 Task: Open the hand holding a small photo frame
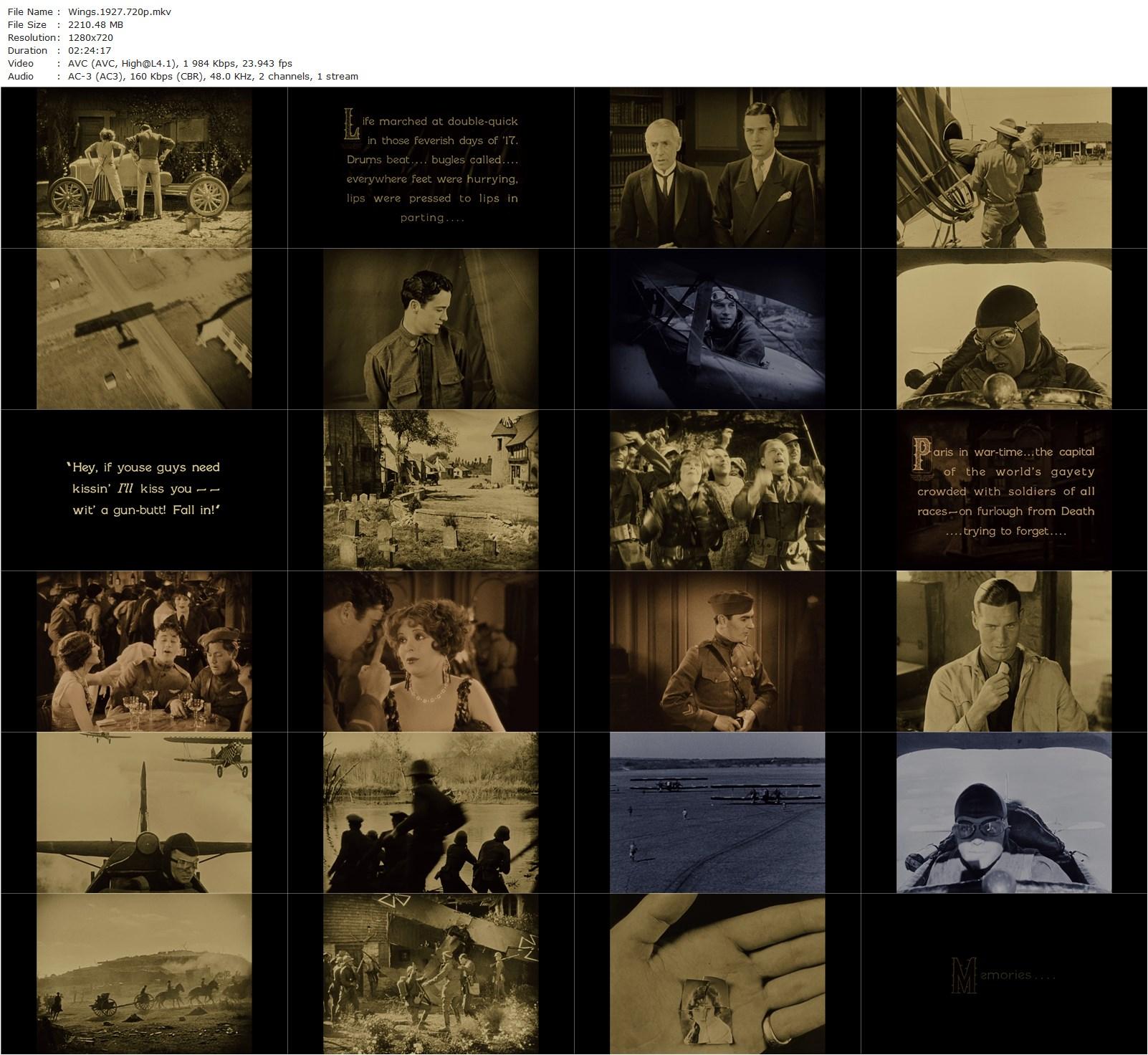[x=717, y=974]
